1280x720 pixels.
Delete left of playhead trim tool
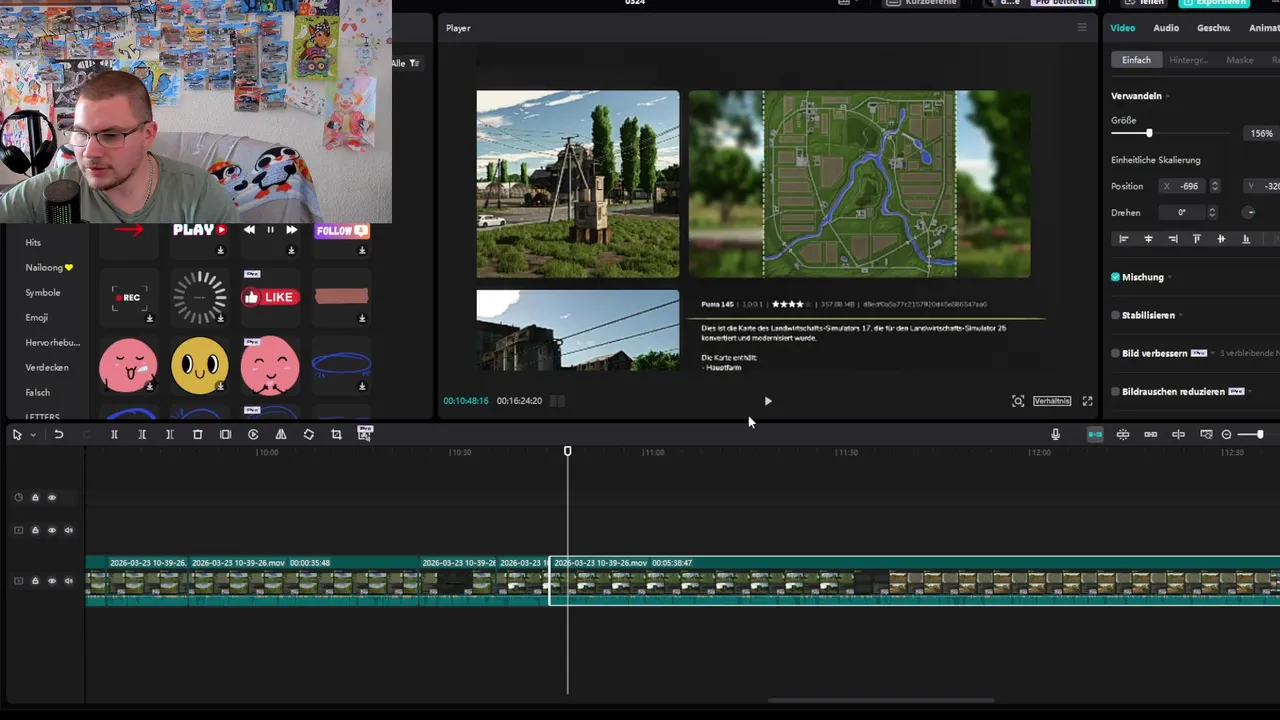(x=142, y=435)
